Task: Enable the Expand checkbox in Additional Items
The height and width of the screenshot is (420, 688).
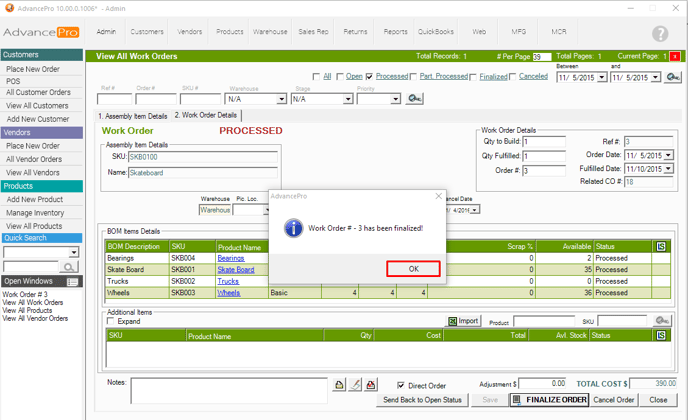Action: point(111,321)
